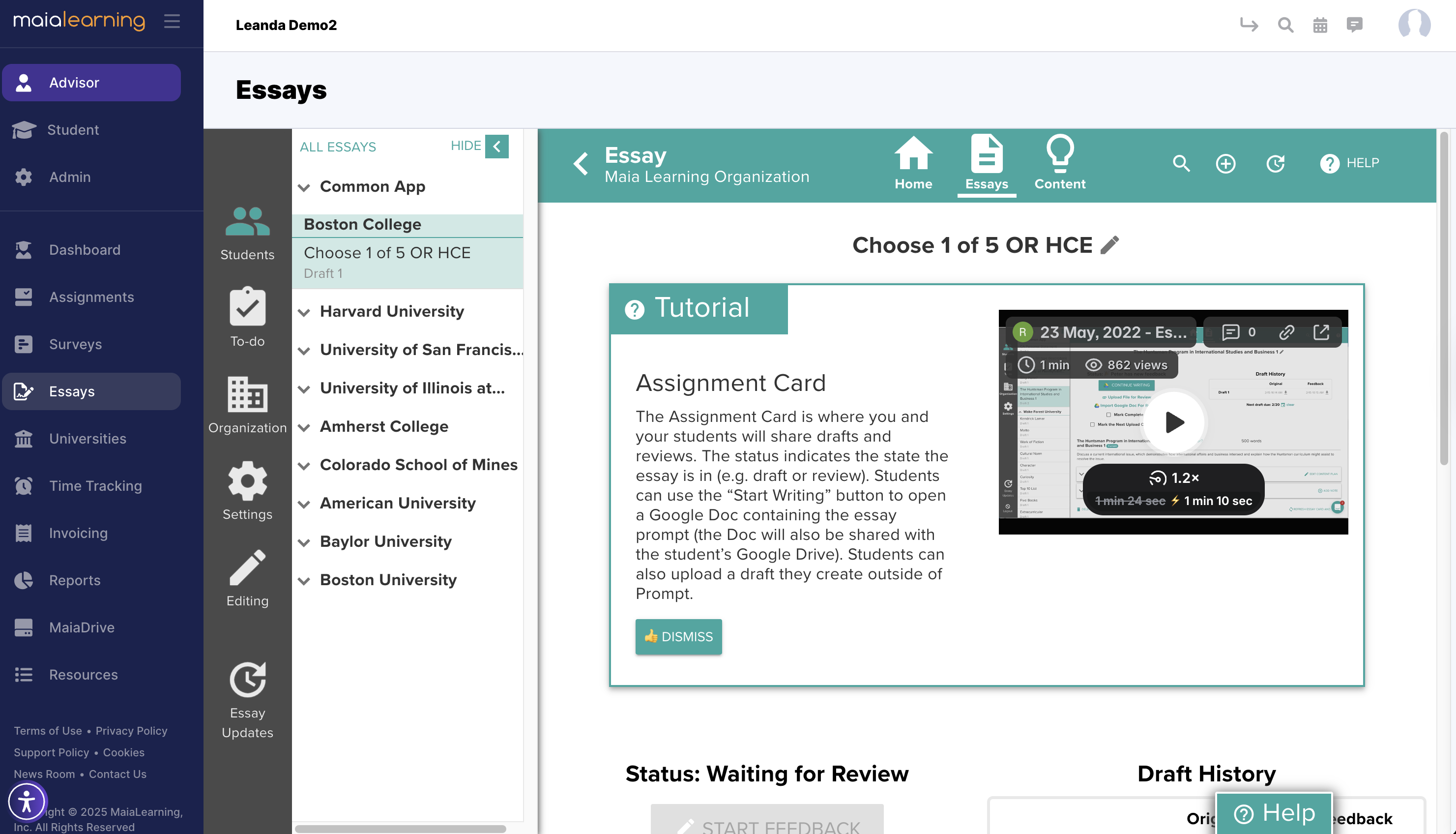This screenshot has width=1456, height=834.
Task: Click the back chevron beside Essay header
Action: point(581,164)
